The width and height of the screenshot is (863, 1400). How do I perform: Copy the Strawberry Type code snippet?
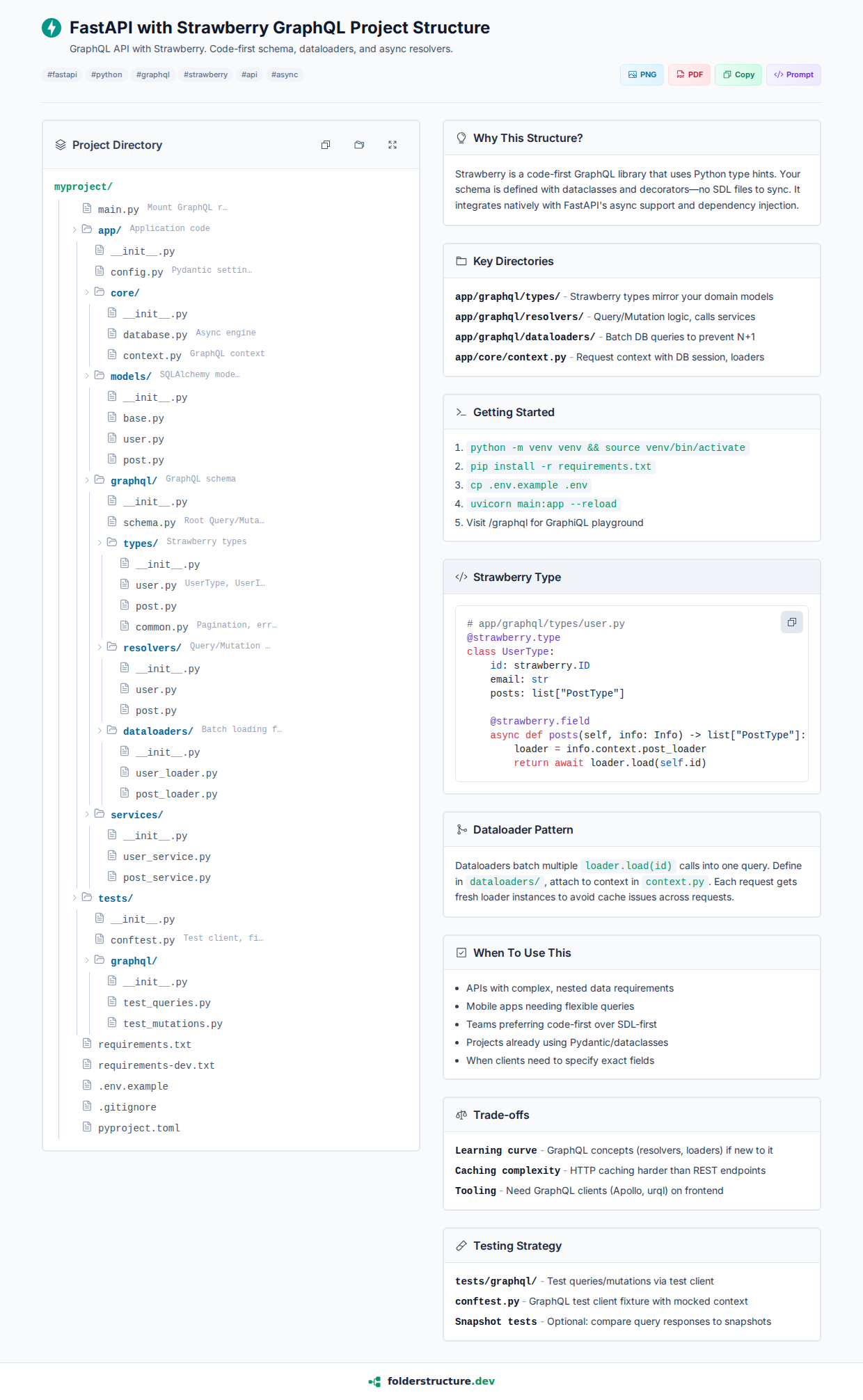[791, 622]
